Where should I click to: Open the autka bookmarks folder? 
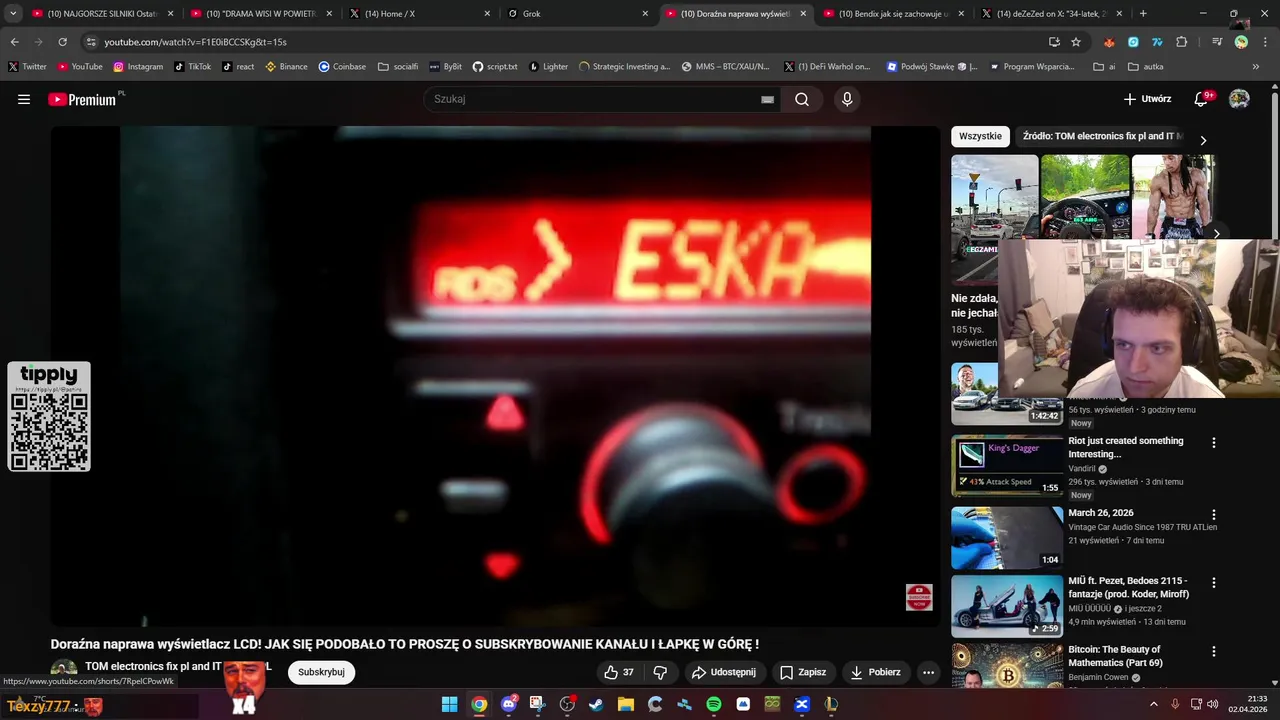click(1144, 67)
